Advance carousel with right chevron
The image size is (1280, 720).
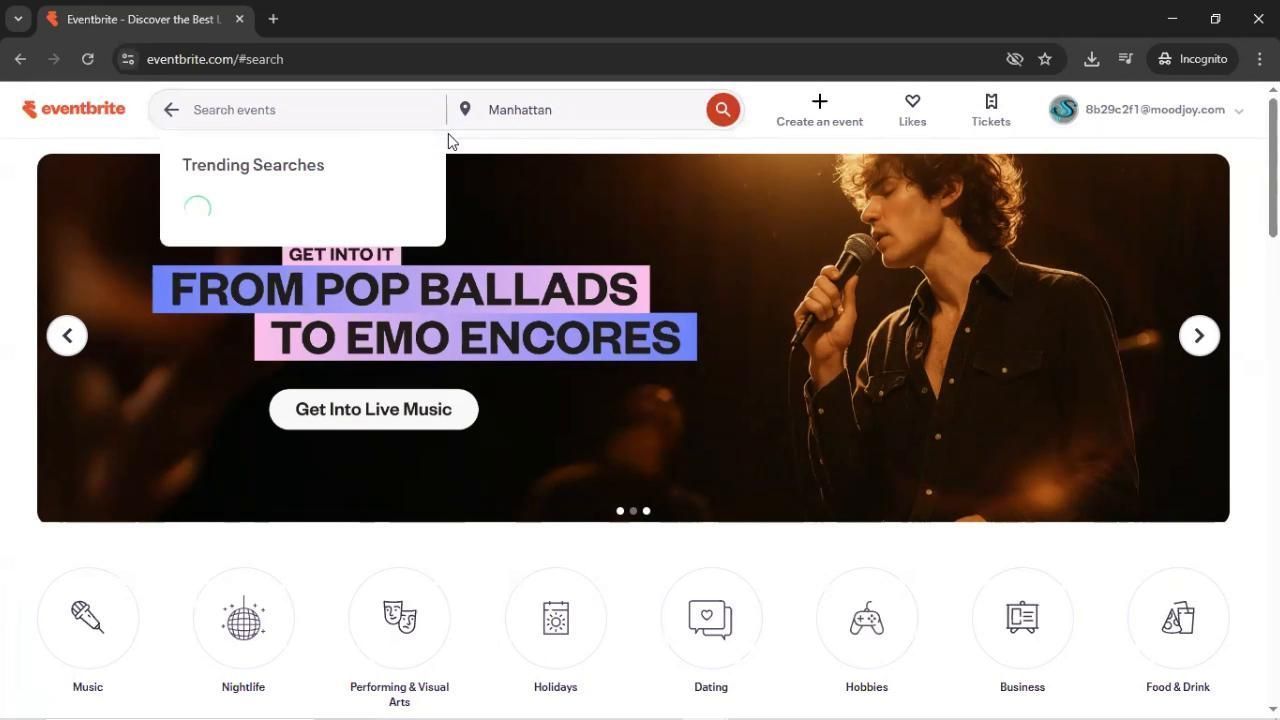(1198, 335)
